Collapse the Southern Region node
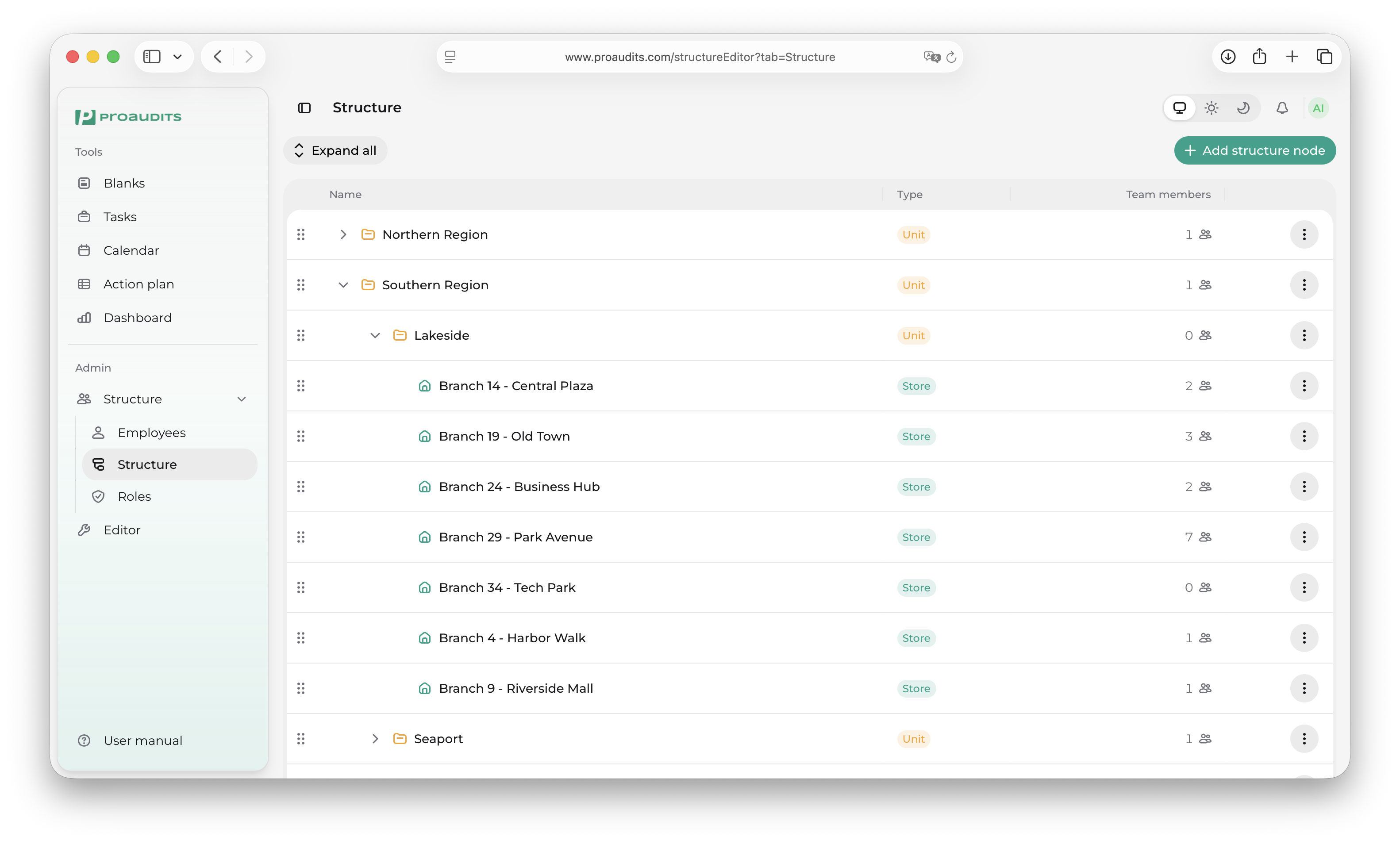This screenshot has width=1400, height=844. click(x=343, y=285)
